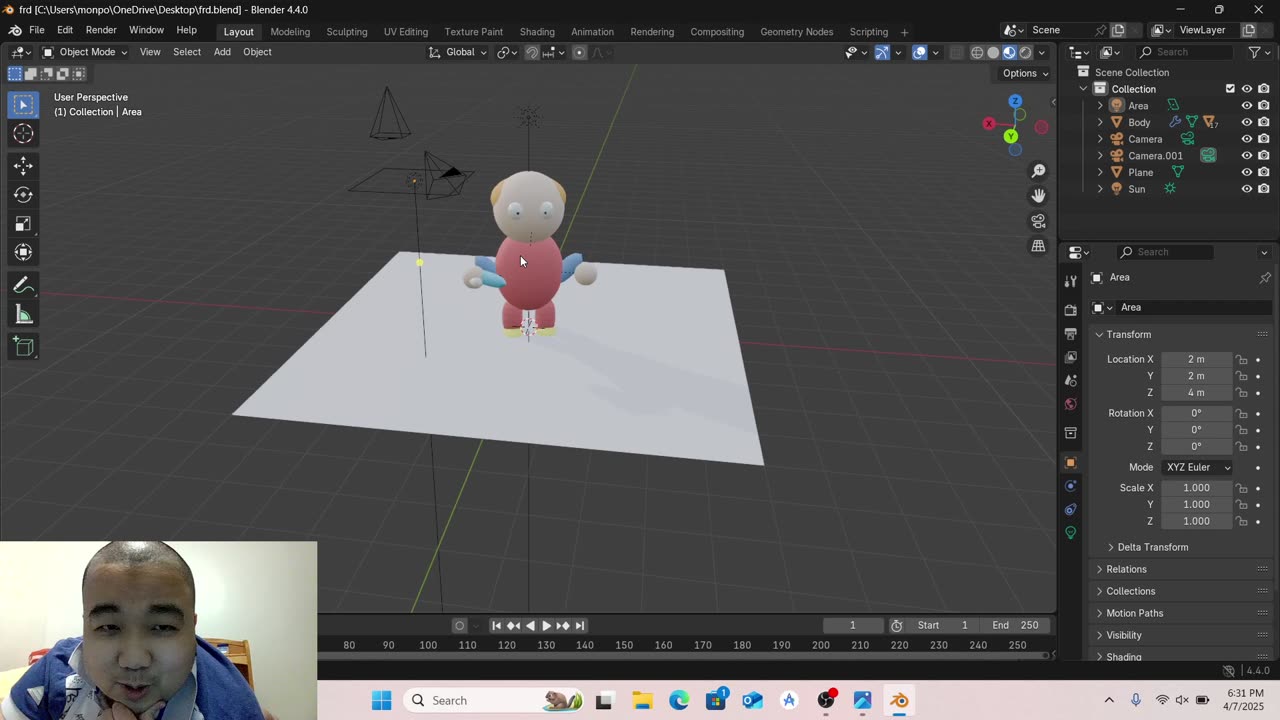Select the Add Cube tool
Screen dimensions: 1280x720
[x=23, y=348]
